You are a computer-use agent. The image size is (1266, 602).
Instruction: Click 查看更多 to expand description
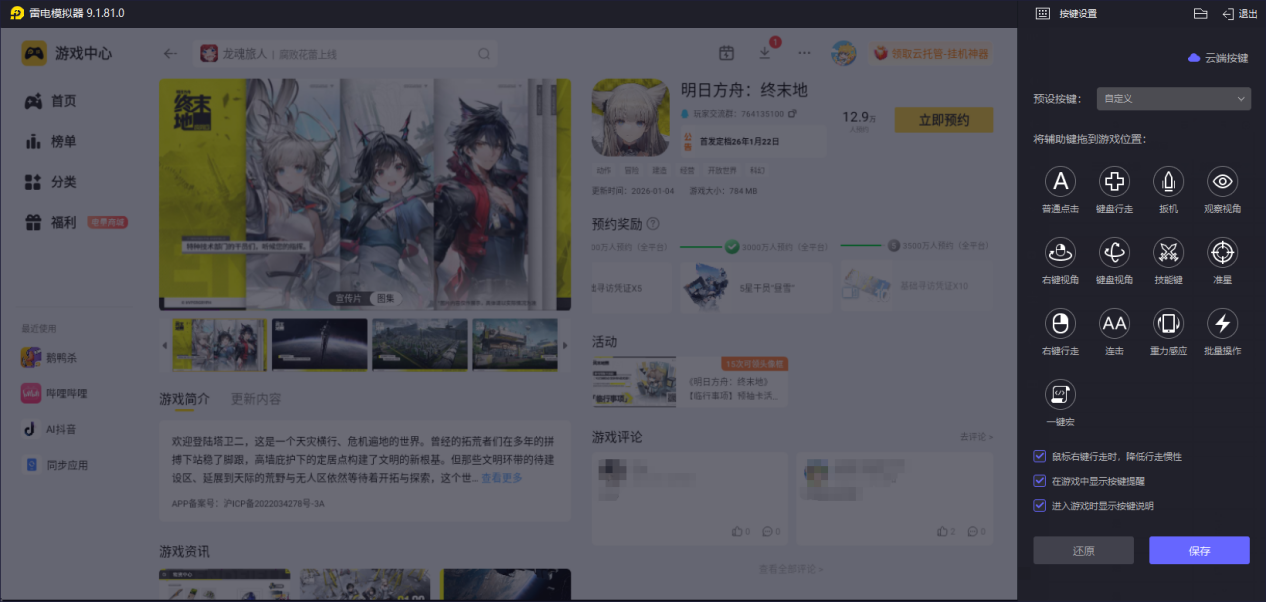click(x=501, y=478)
